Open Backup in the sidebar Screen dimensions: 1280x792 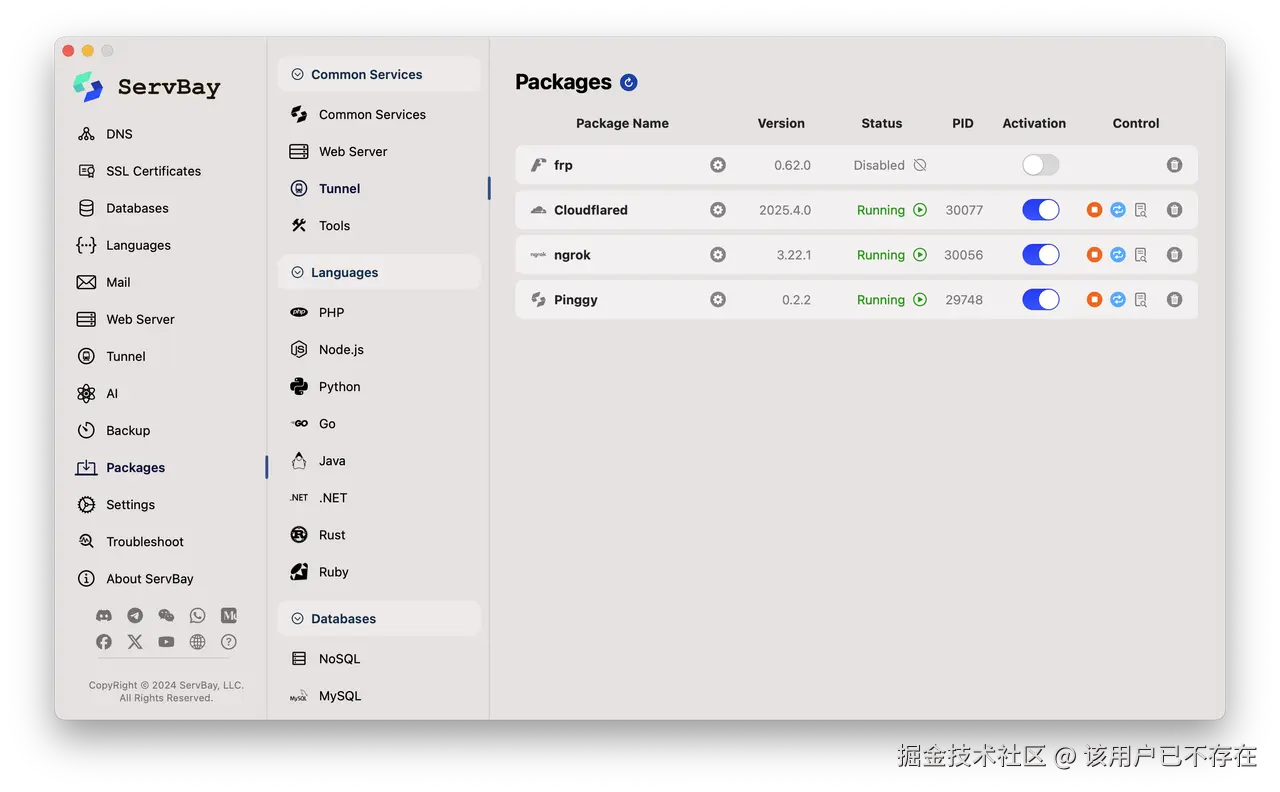point(114,430)
